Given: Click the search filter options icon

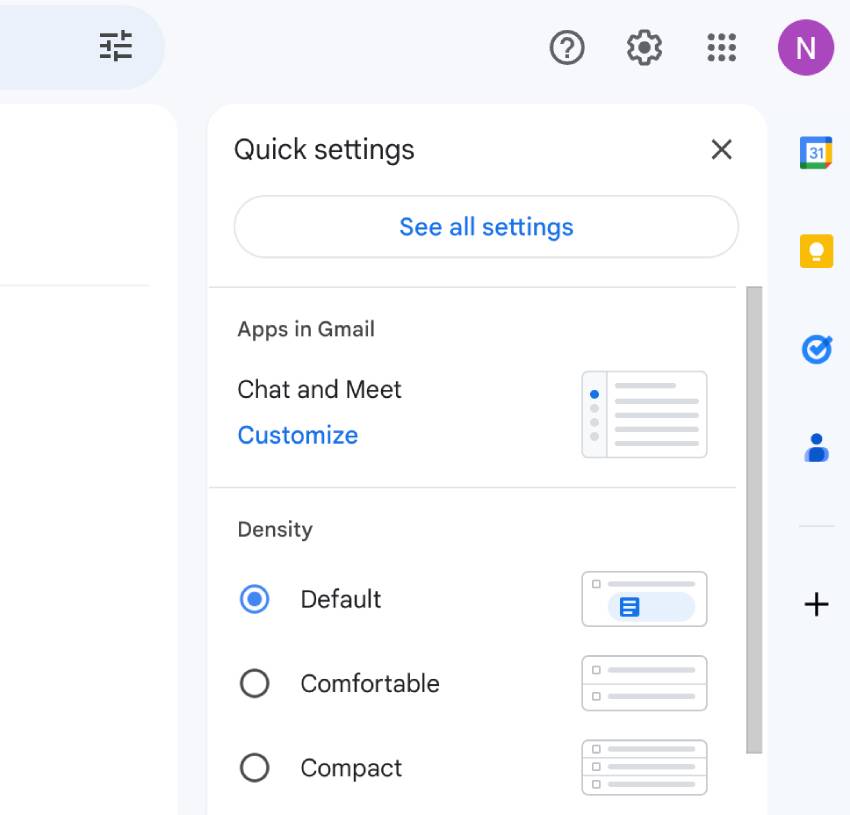Looking at the screenshot, I should click(x=117, y=46).
